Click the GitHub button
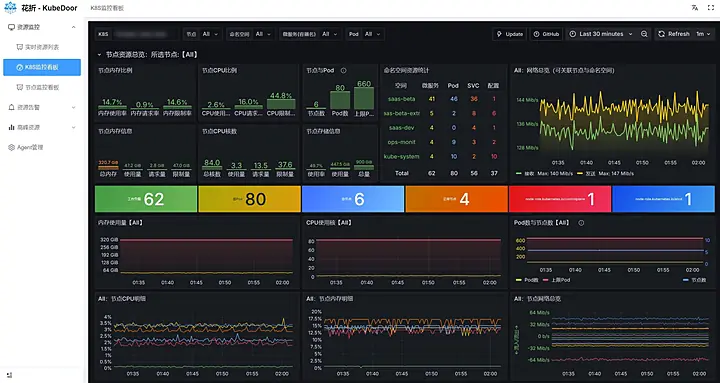 click(546, 34)
